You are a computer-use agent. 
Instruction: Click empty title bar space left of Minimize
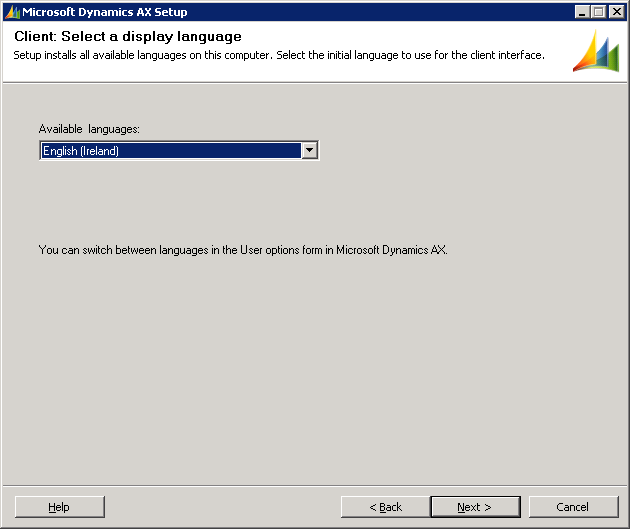click(400, 12)
